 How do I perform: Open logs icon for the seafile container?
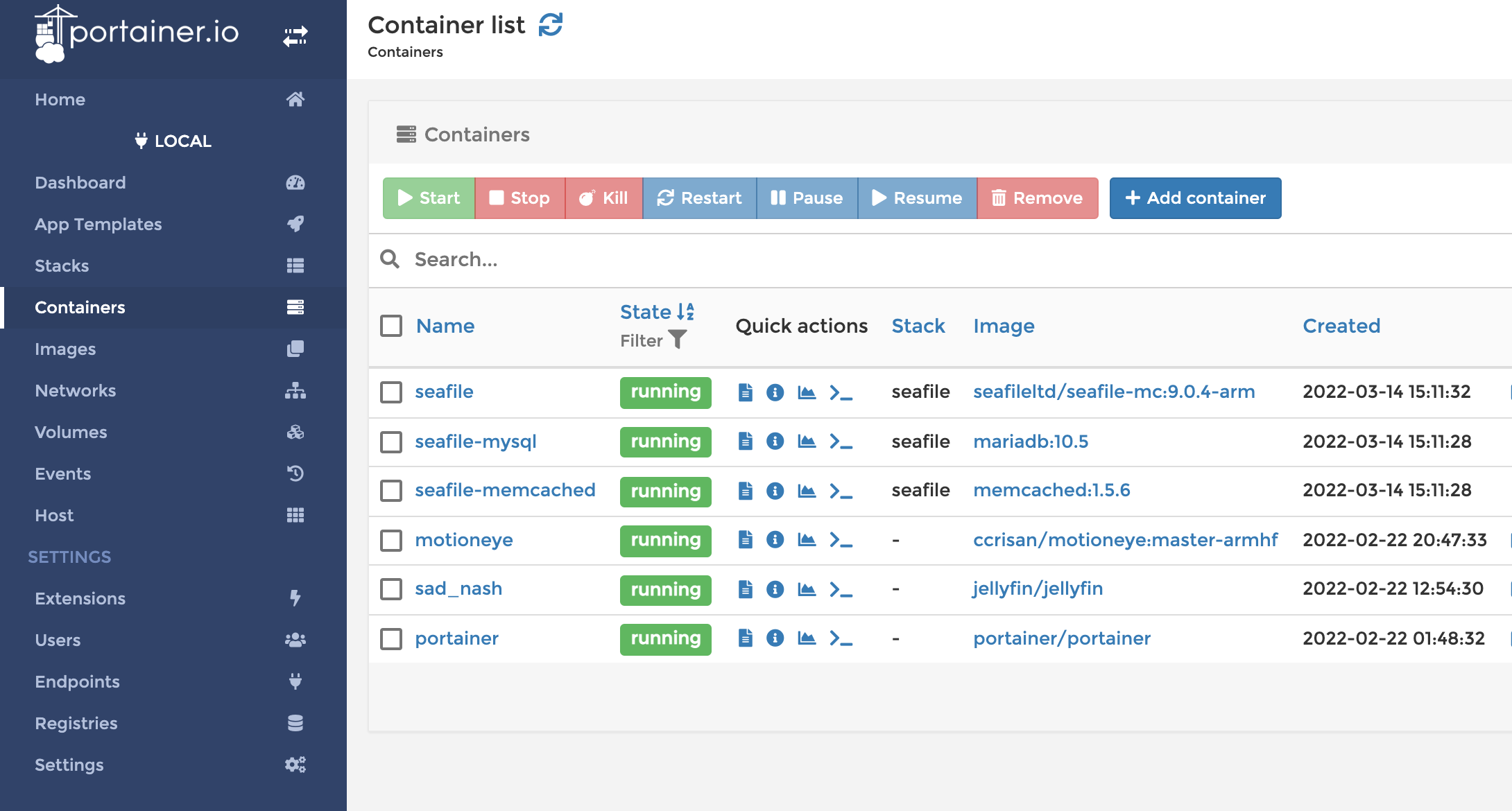[746, 392]
